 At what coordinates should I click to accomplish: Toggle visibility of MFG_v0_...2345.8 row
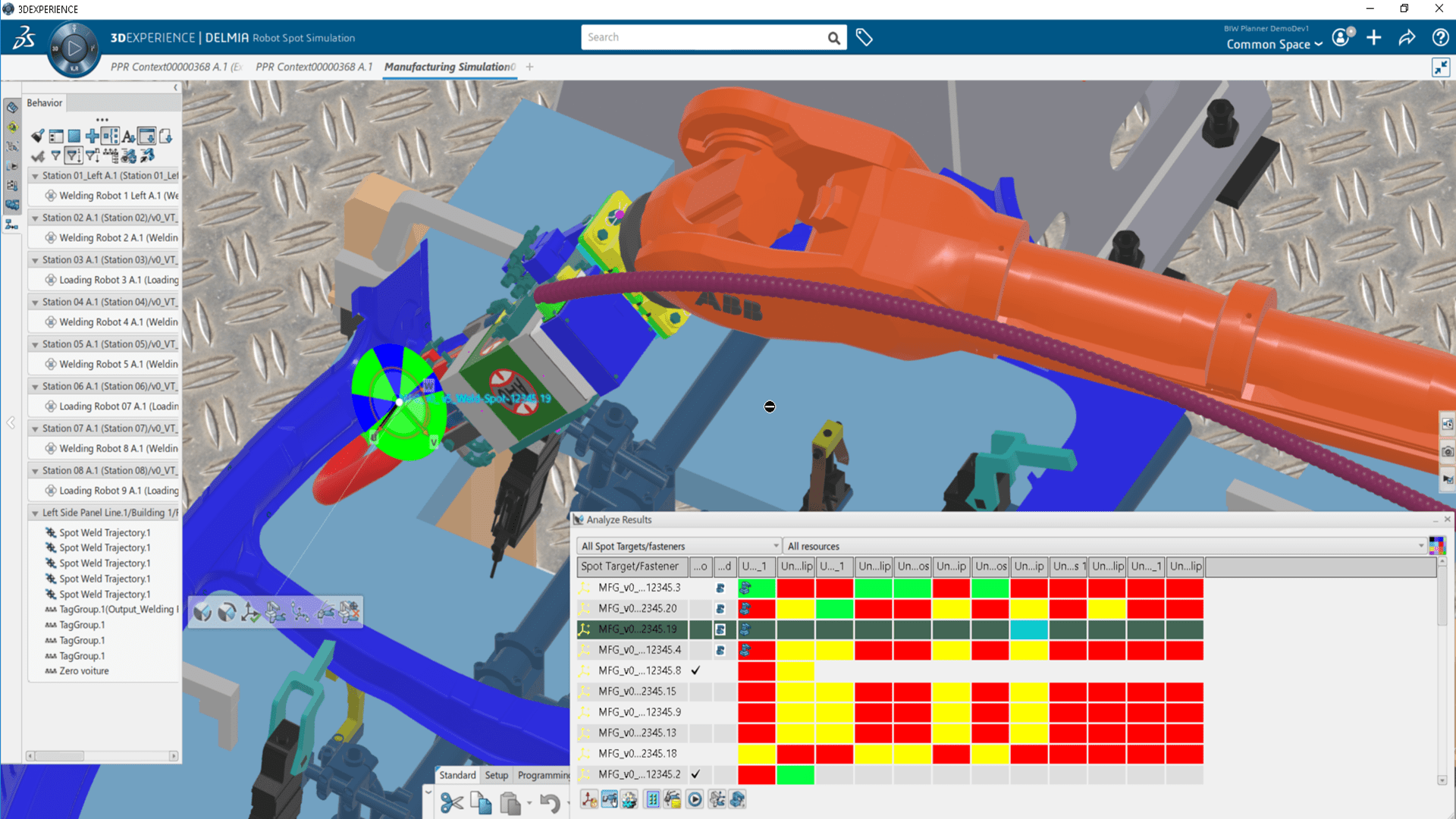pos(696,670)
